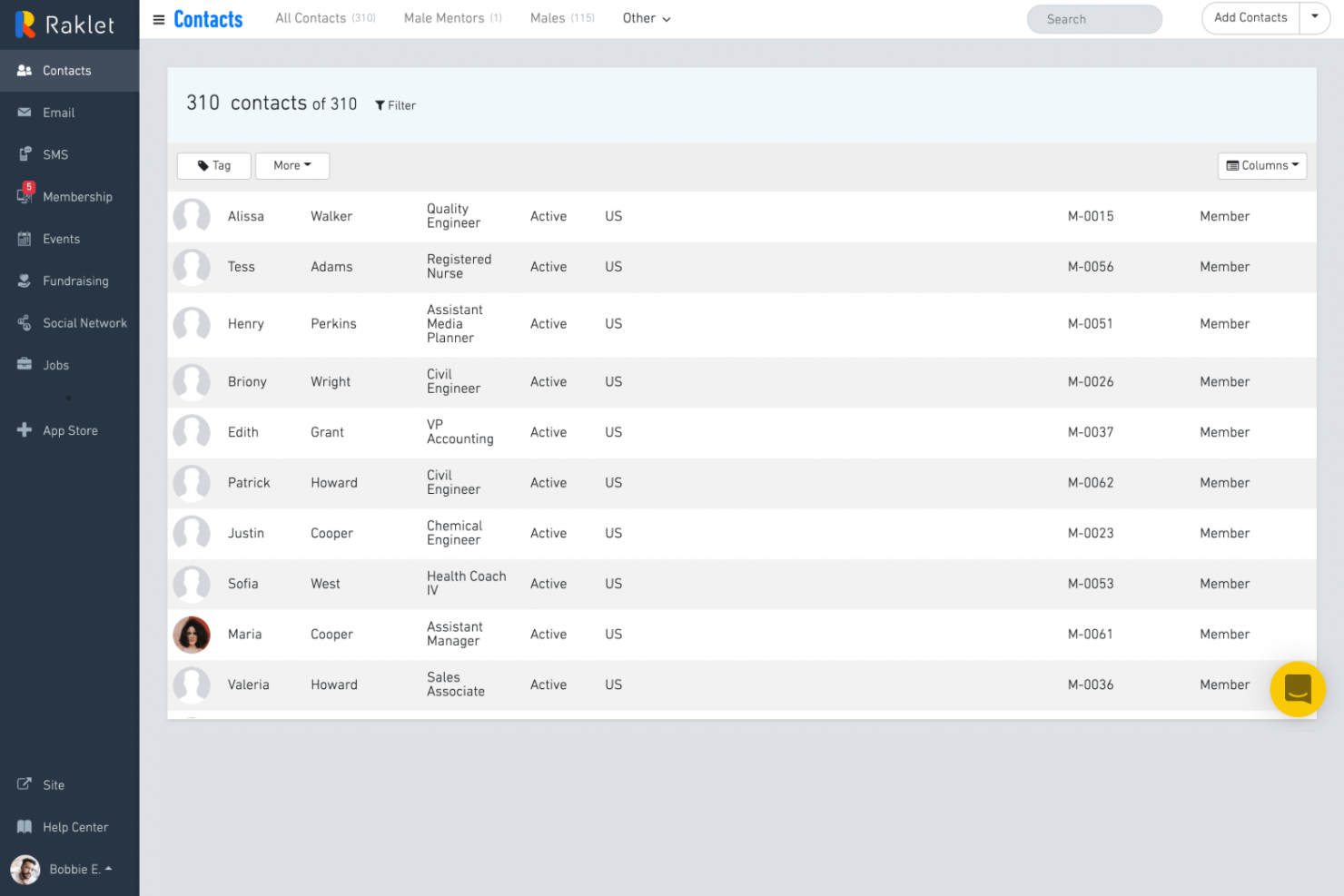The width and height of the screenshot is (1344, 896).
Task: Expand the Add Contacts split dropdown arrow
Action: coord(1315,17)
